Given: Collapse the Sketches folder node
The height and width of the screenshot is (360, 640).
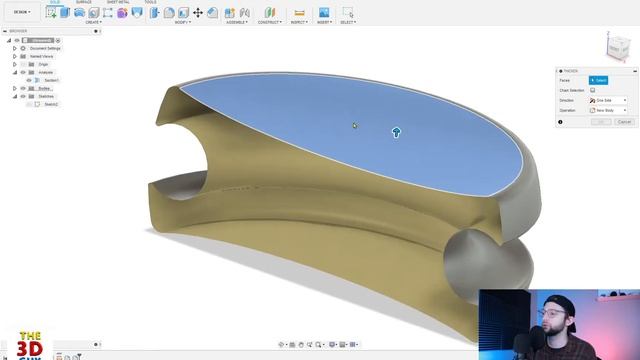Looking at the screenshot, I should coord(15,96).
